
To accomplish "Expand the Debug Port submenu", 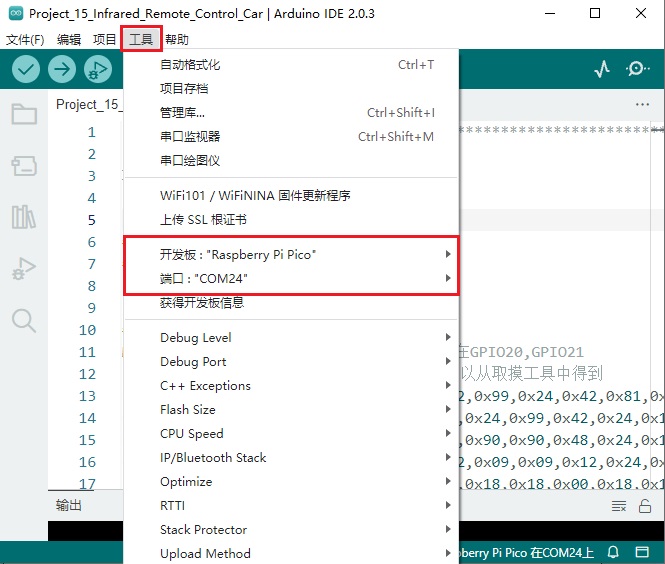I will point(291,362).
